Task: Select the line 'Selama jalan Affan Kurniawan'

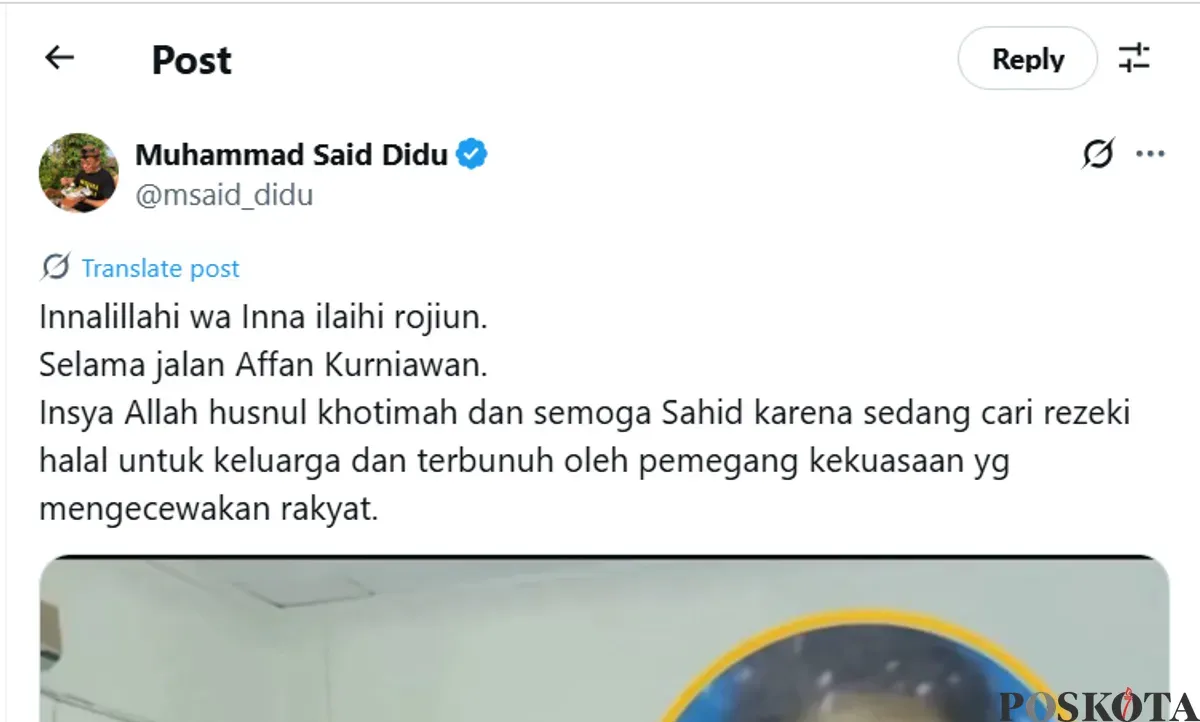Action: (x=263, y=366)
